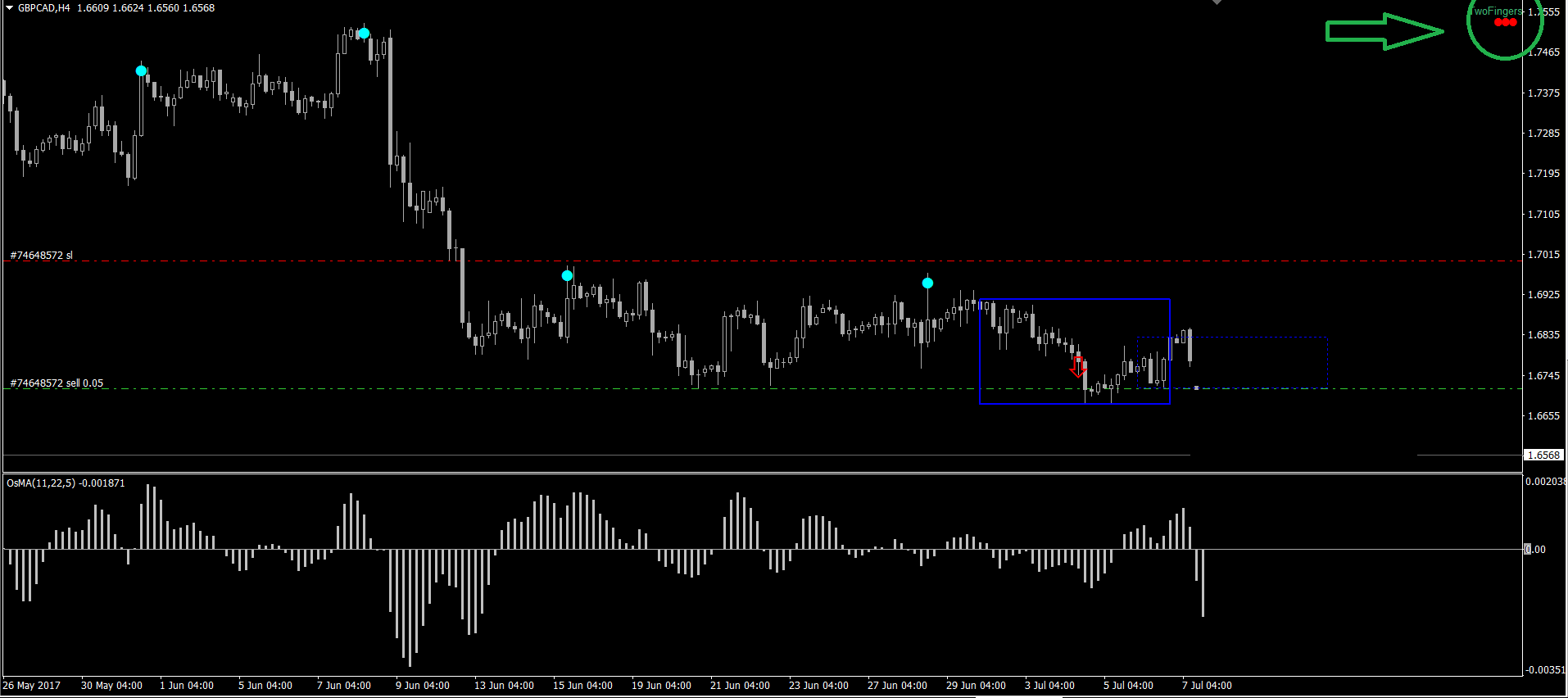Click the '3 Jul 04:00' time axis label
This screenshot has width=1568, height=698.
click(1049, 686)
